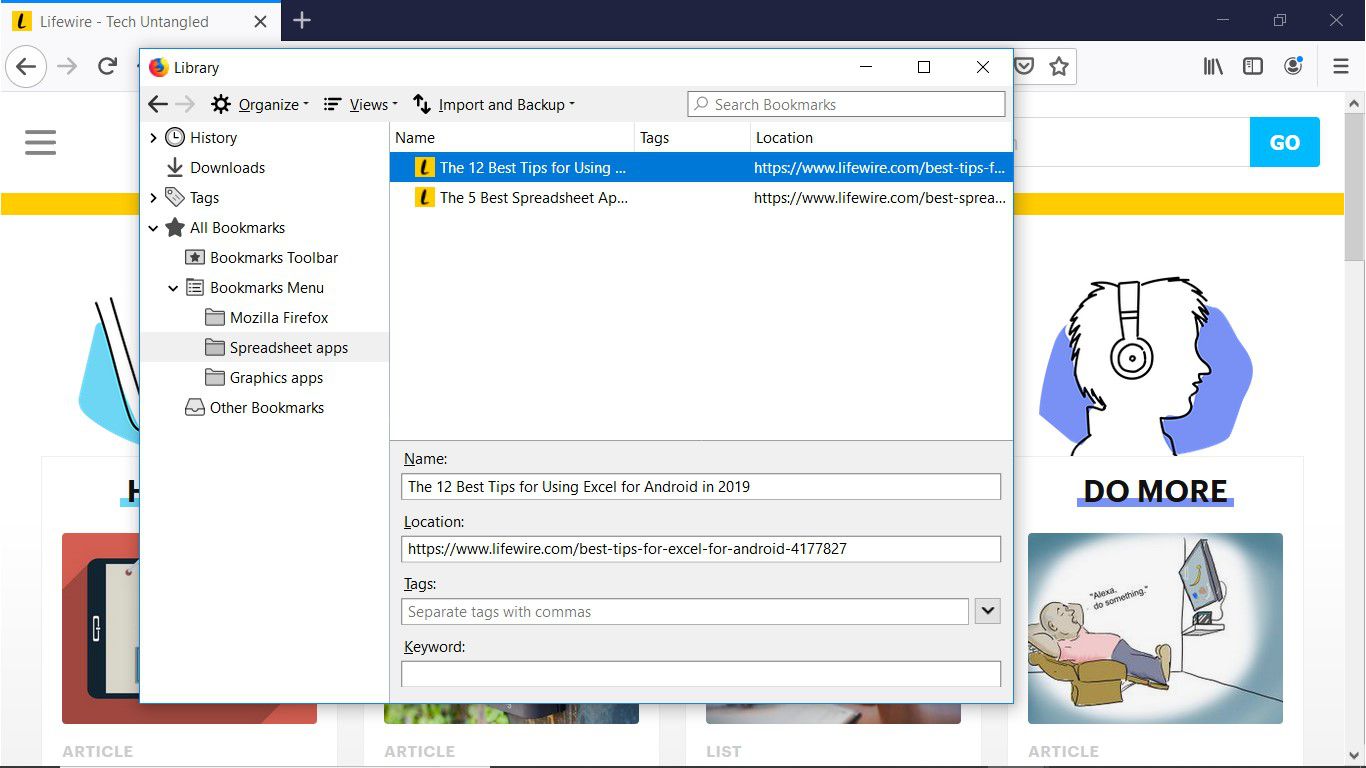Click the Search Bookmarks field

click(x=846, y=104)
